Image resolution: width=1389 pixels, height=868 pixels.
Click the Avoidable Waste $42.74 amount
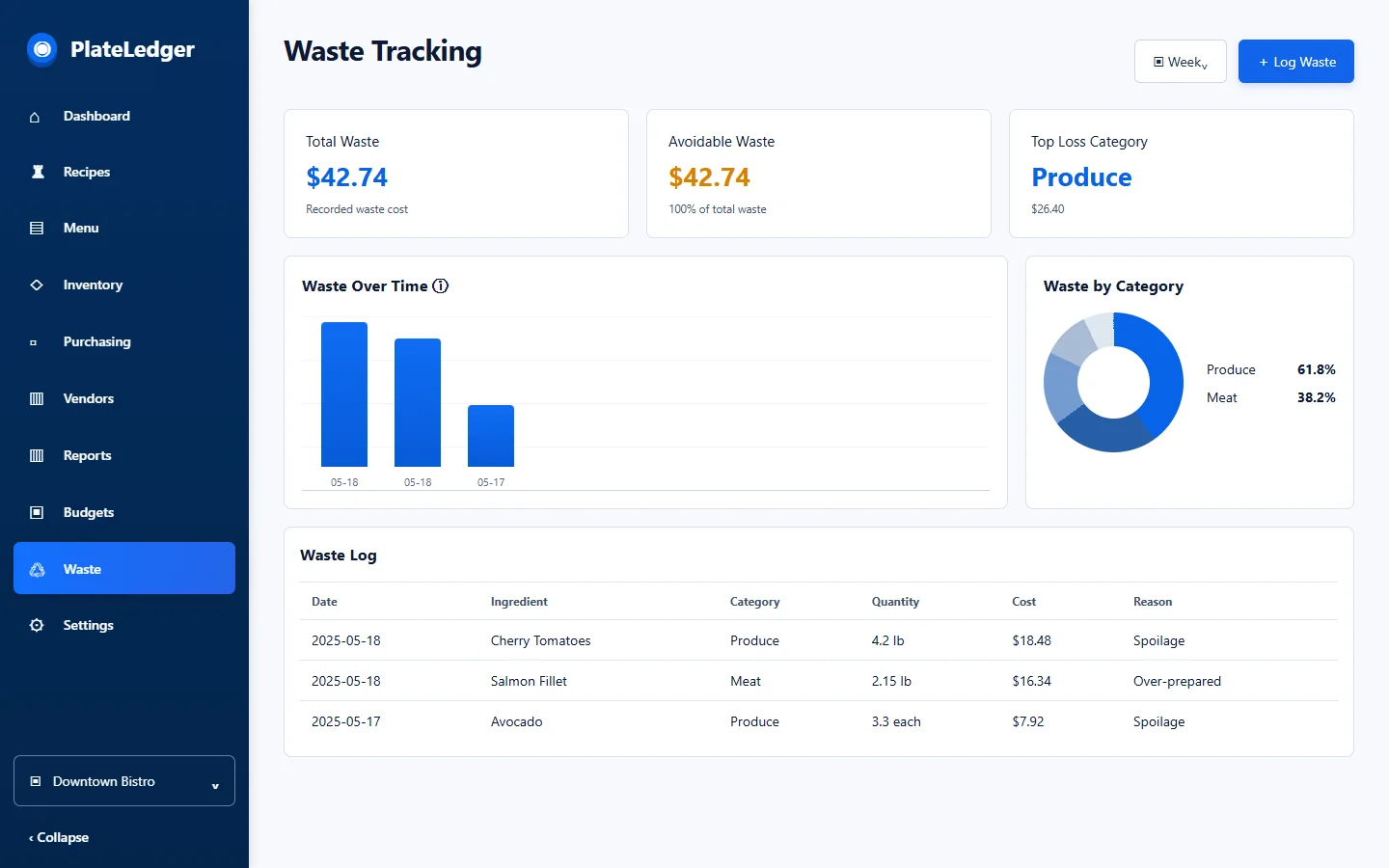point(709,177)
